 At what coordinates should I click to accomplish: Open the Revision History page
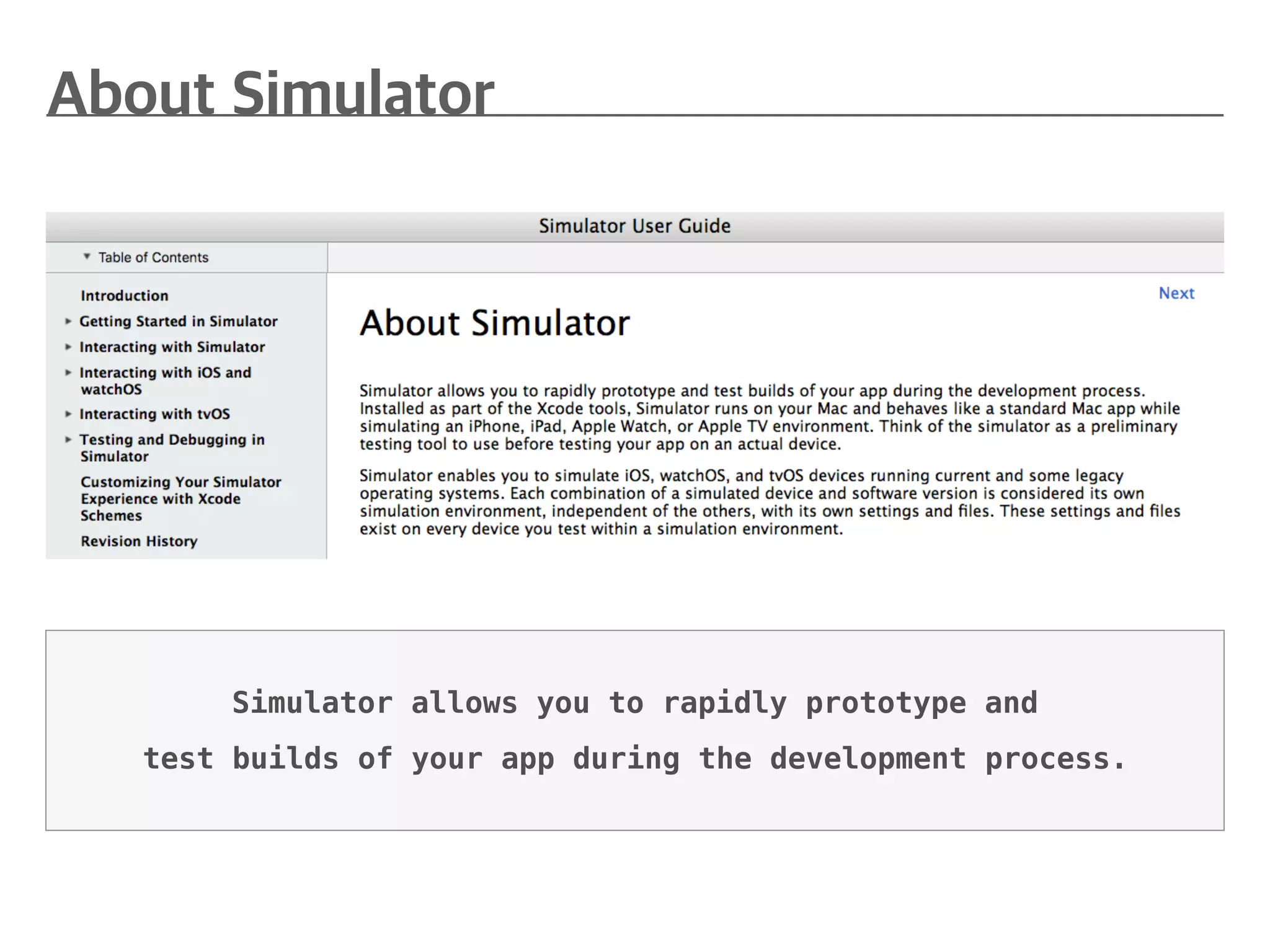[x=139, y=541]
